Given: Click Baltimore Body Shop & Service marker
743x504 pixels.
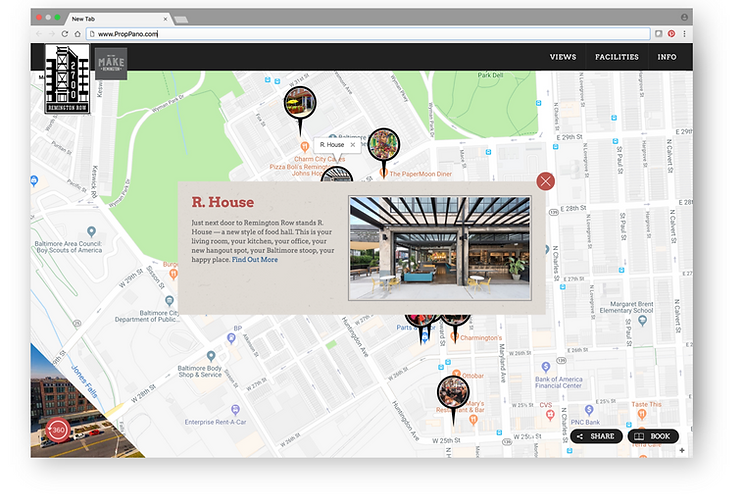Looking at the screenshot, I should pyautogui.click(x=211, y=356).
